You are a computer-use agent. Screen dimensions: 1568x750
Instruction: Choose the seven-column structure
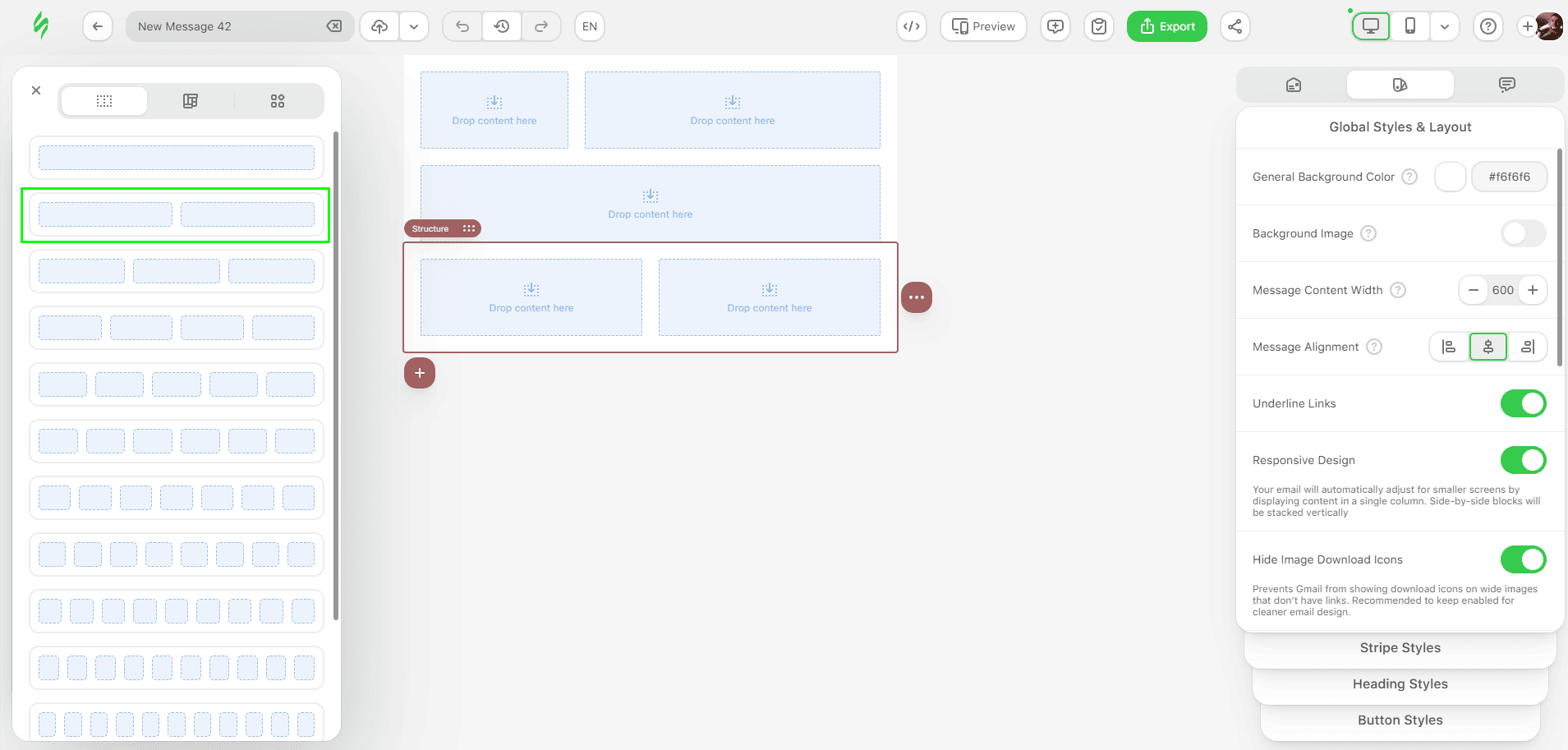coord(177,498)
